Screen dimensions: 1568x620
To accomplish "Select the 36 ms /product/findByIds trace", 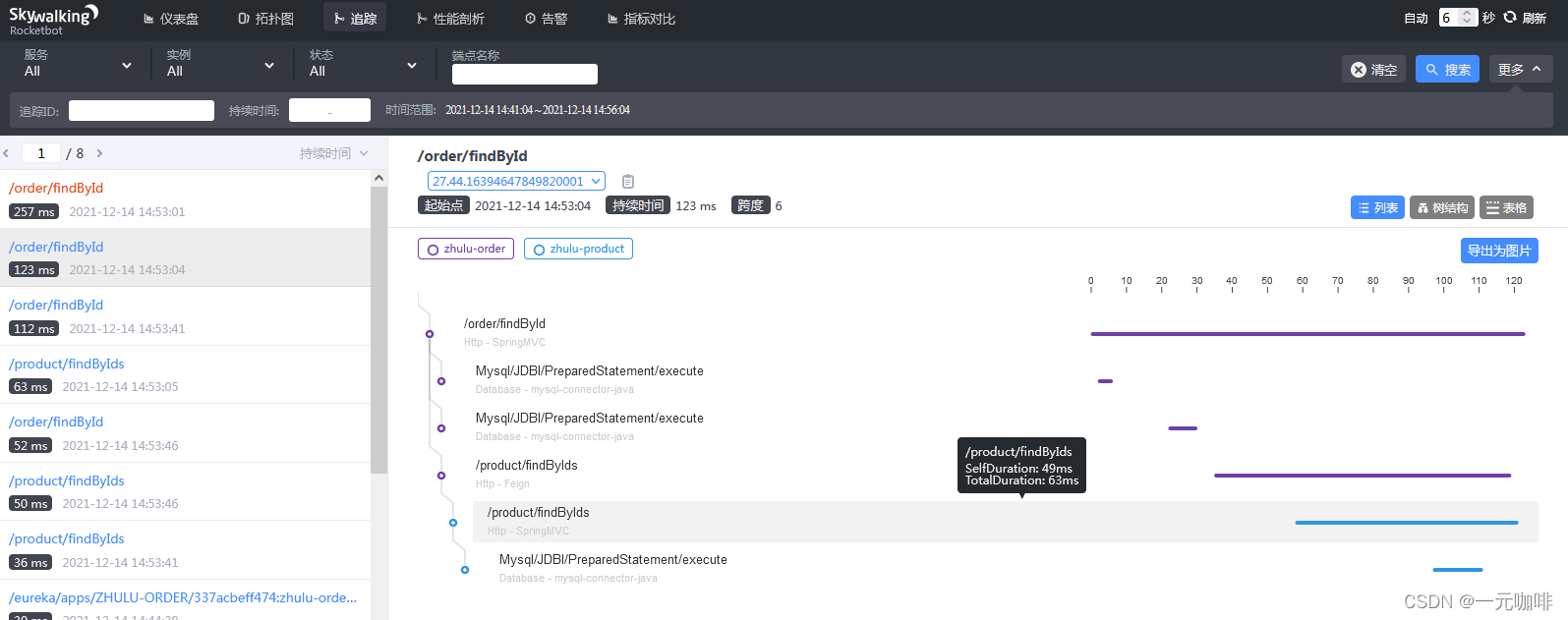I will pyautogui.click(x=185, y=550).
